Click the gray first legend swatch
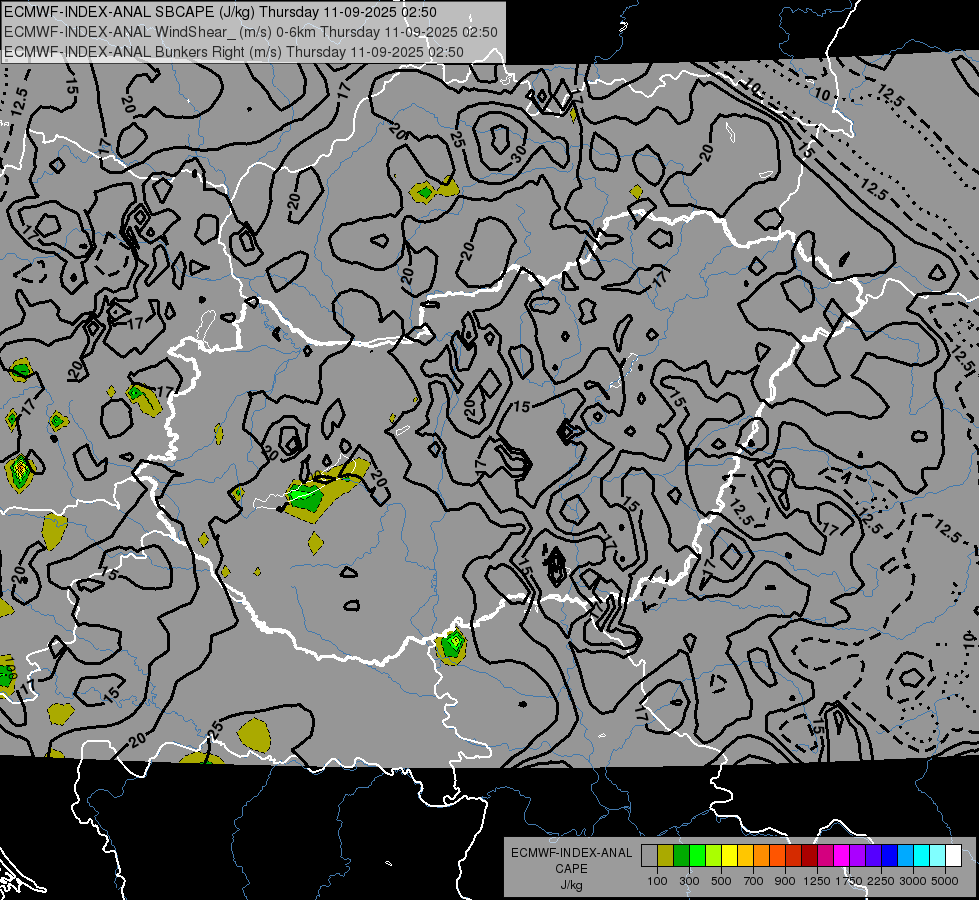Image resolution: width=979 pixels, height=900 pixels. [649, 855]
